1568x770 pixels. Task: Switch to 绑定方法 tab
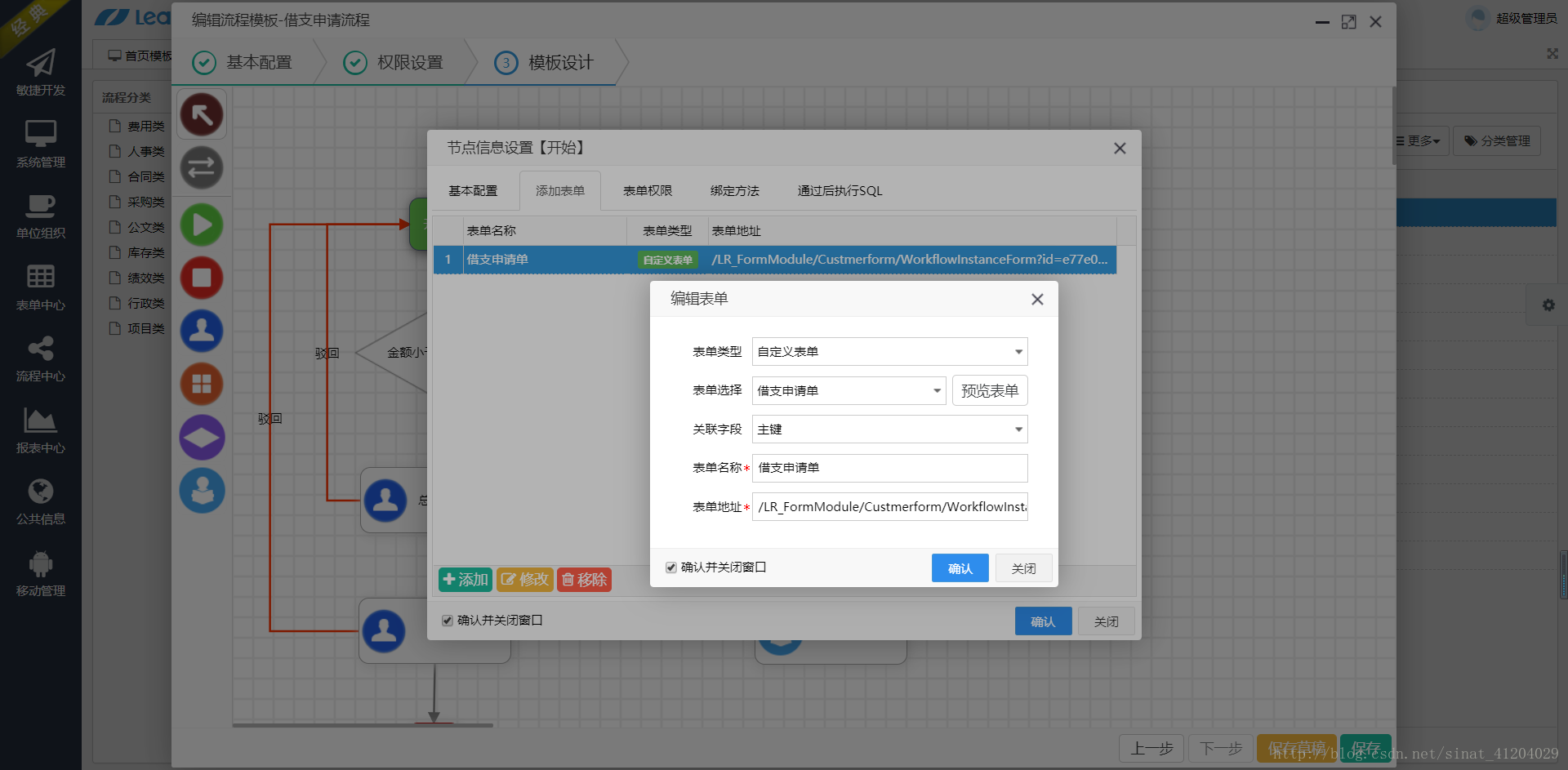click(735, 191)
